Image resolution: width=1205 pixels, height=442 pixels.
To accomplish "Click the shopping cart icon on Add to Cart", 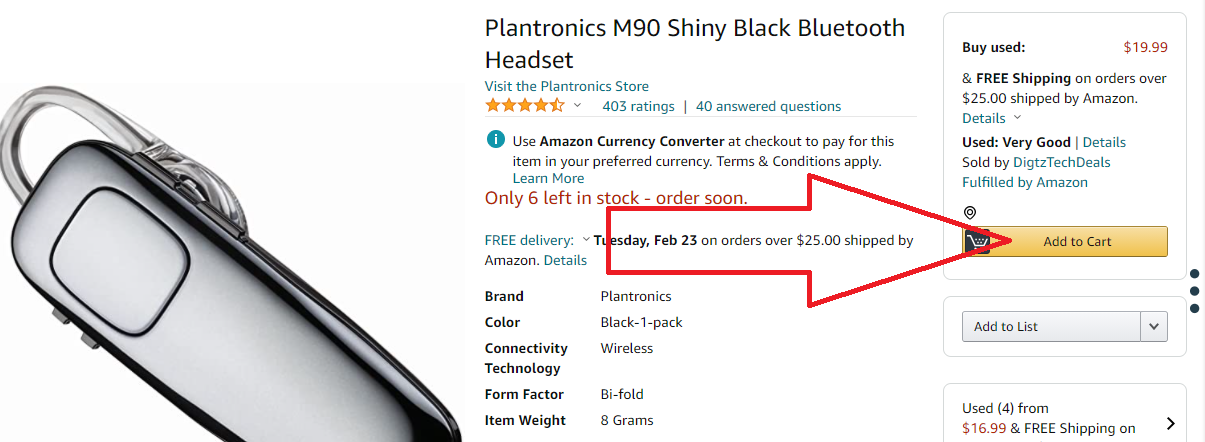I will [979, 241].
